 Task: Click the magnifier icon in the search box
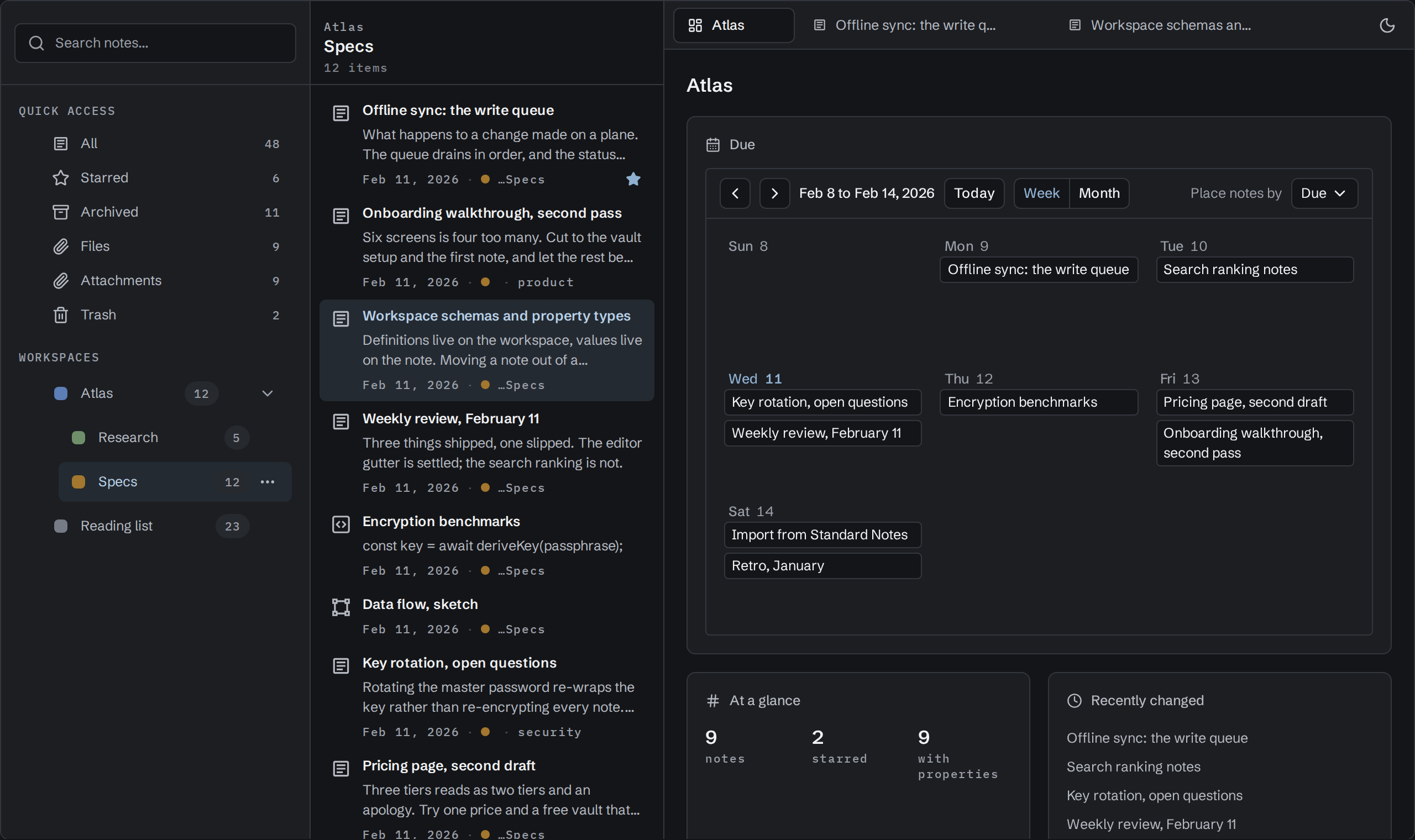coord(36,43)
